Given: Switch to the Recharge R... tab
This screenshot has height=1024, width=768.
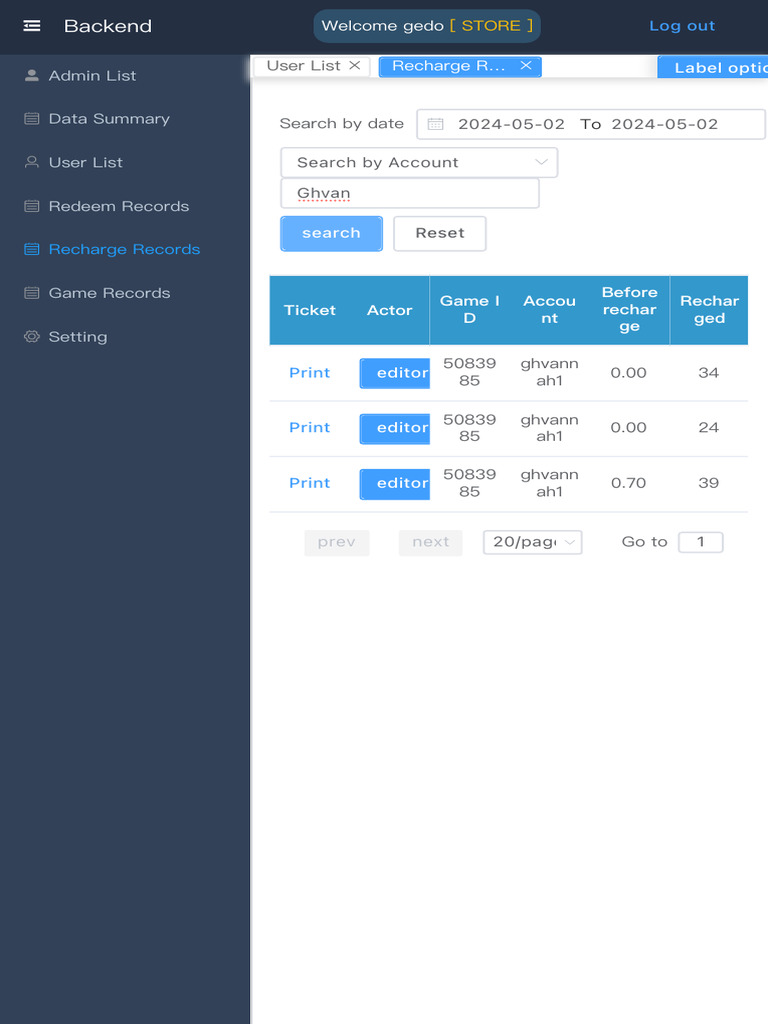Looking at the screenshot, I should click(x=449, y=66).
